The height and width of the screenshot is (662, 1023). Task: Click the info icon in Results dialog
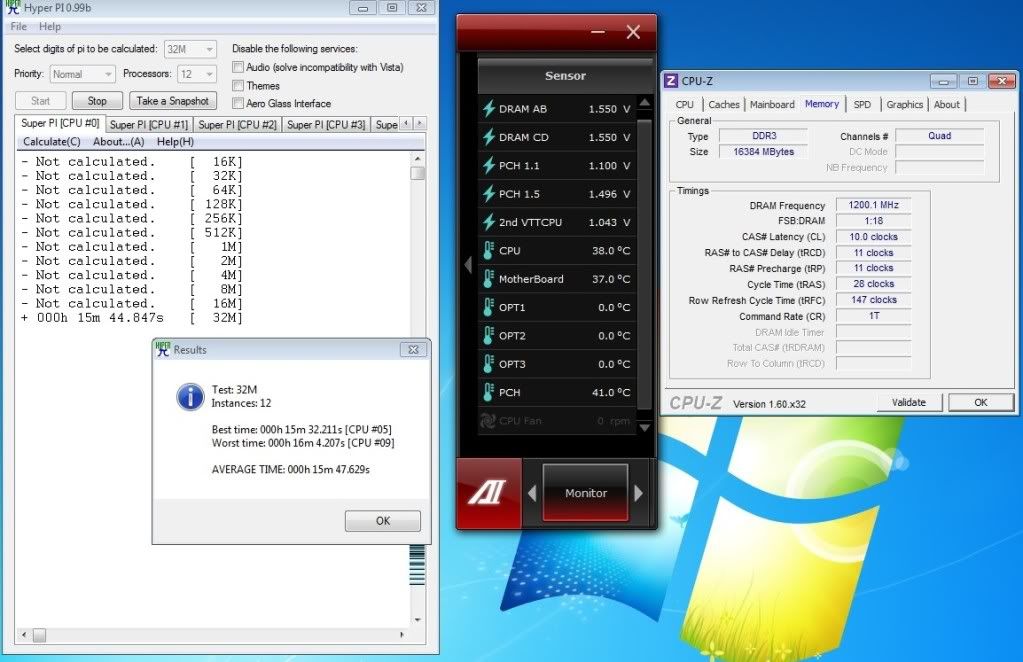190,397
